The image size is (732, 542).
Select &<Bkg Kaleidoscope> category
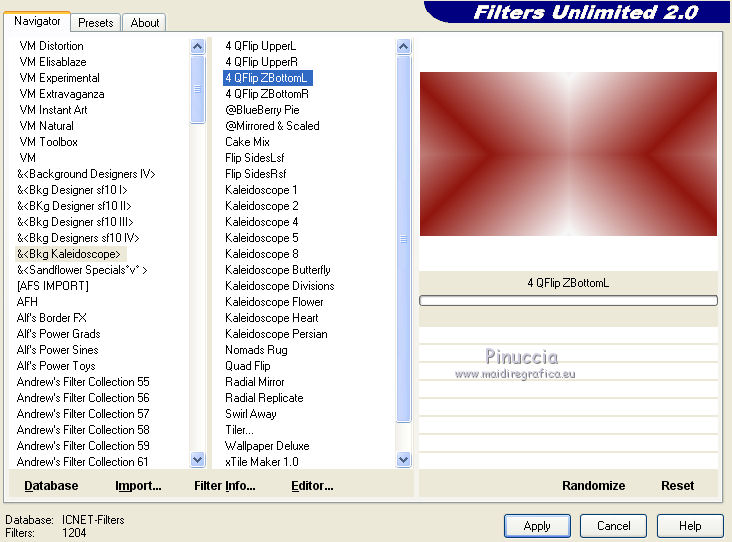69,253
